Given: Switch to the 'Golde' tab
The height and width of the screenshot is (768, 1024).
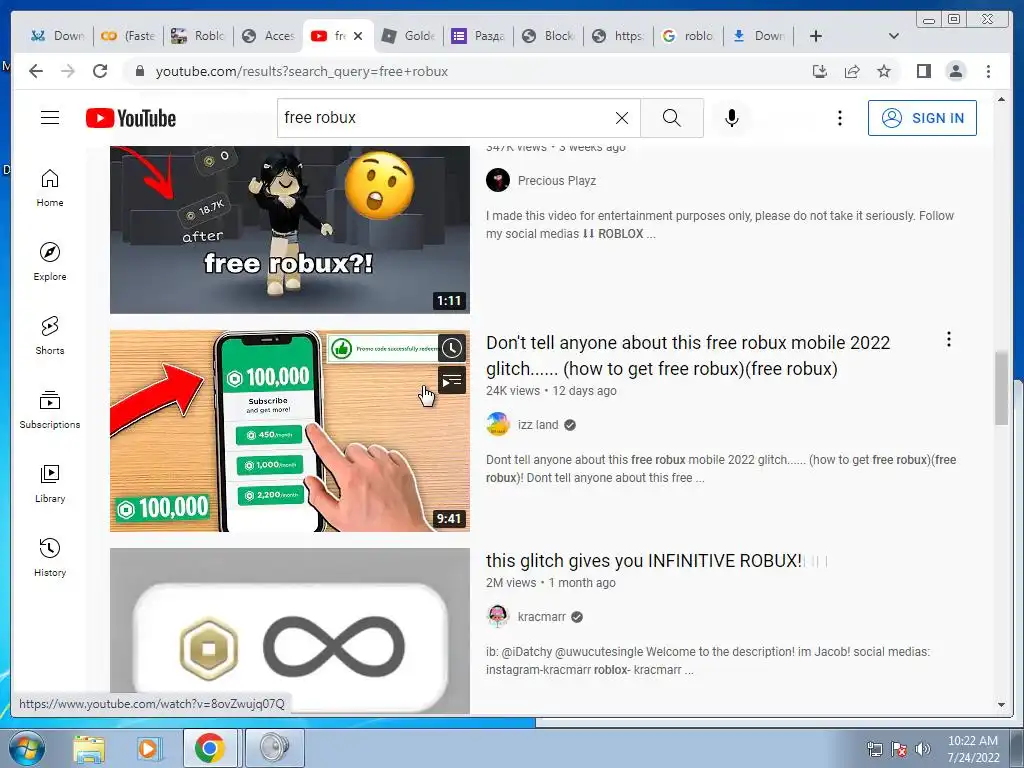Looking at the screenshot, I should (409, 36).
